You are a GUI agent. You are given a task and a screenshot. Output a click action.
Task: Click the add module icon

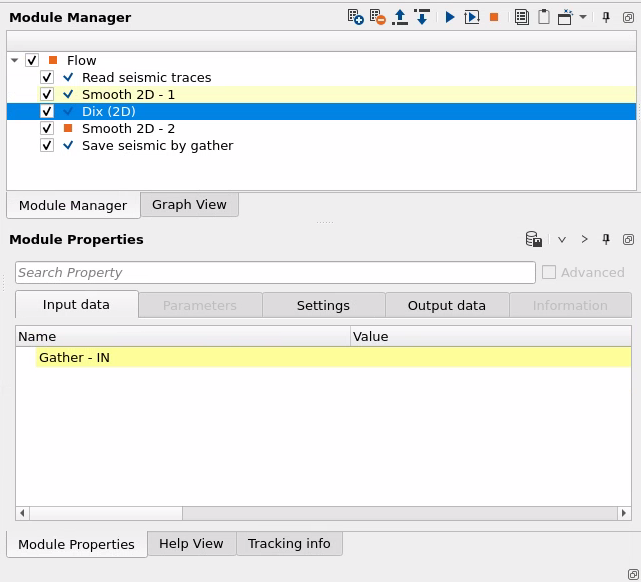[356, 17]
